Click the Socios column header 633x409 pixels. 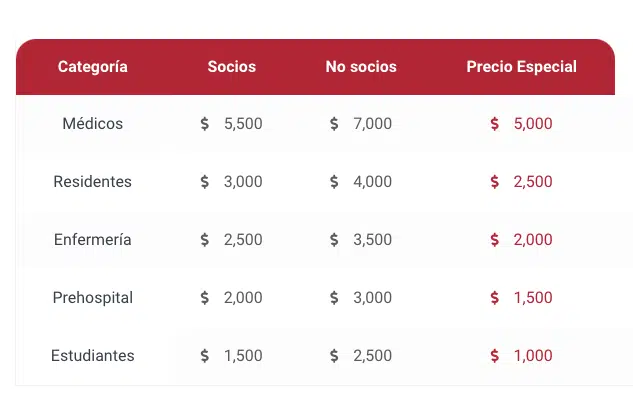point(232,67)
